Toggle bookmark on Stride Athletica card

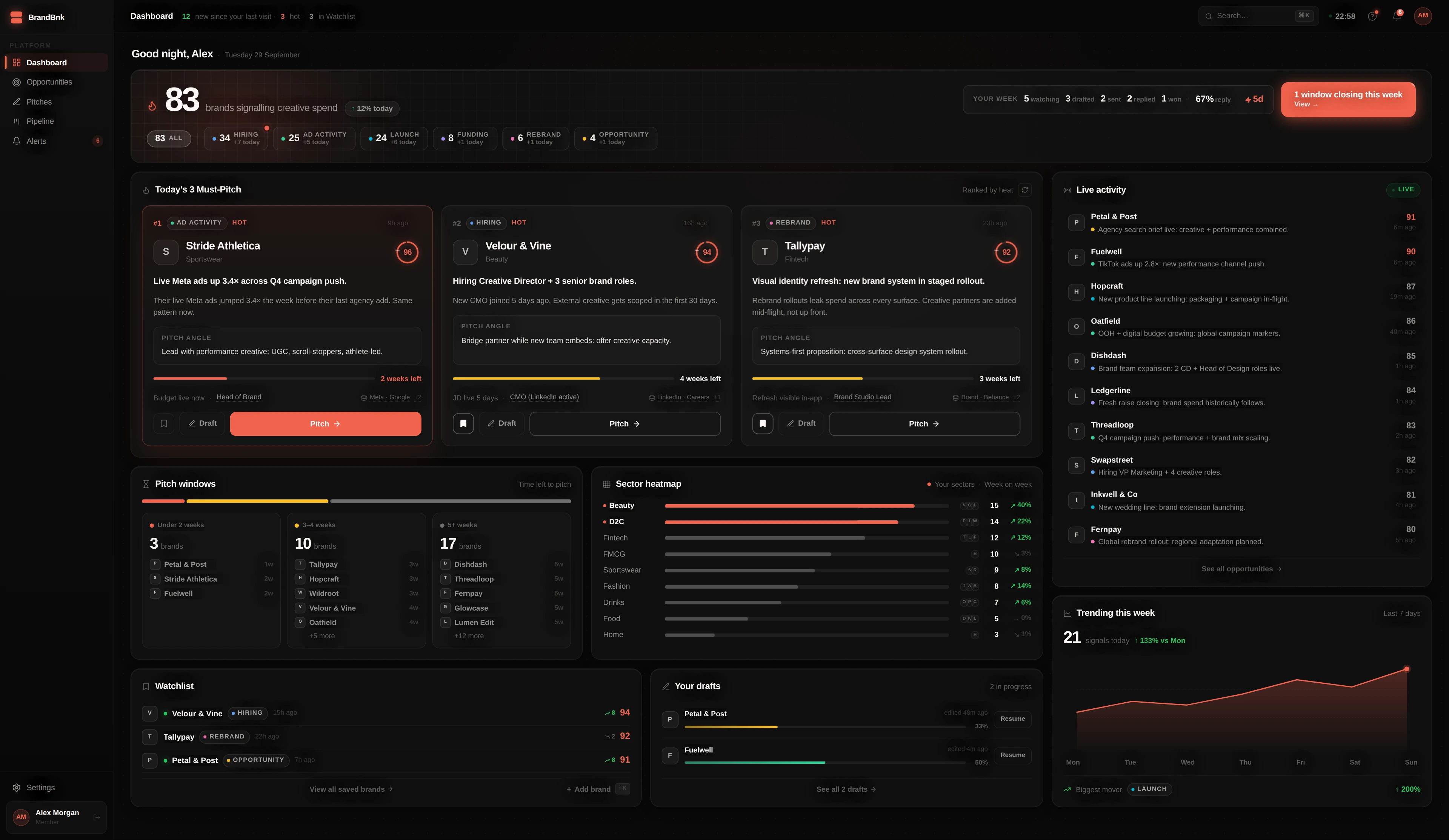pyautogui.click(x=164, y=424)
